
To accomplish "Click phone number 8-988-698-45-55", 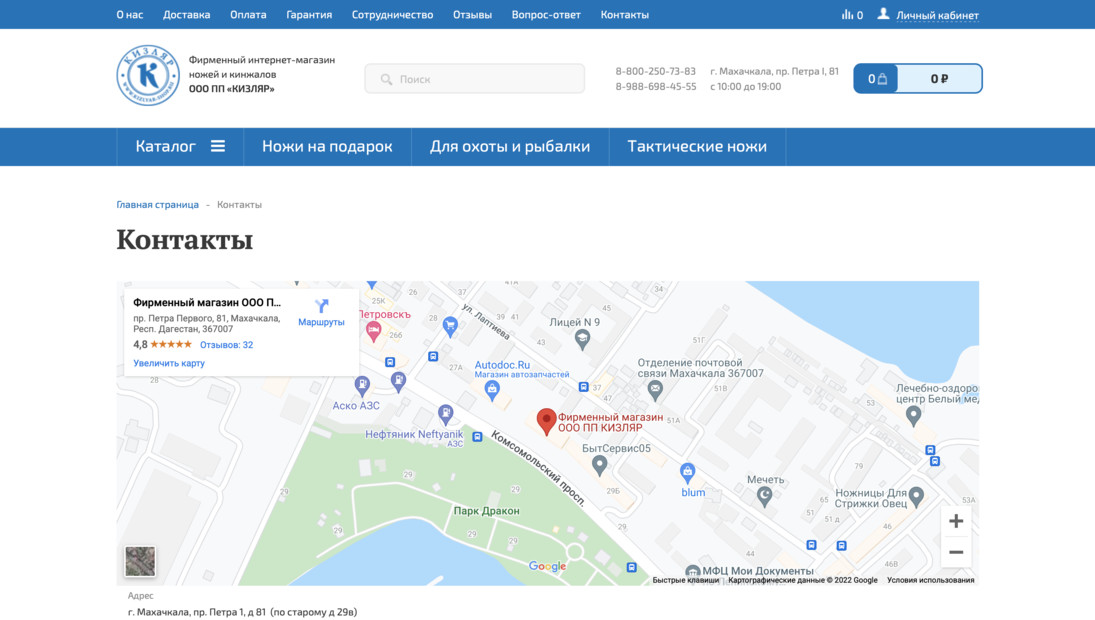I will point(655,87).
